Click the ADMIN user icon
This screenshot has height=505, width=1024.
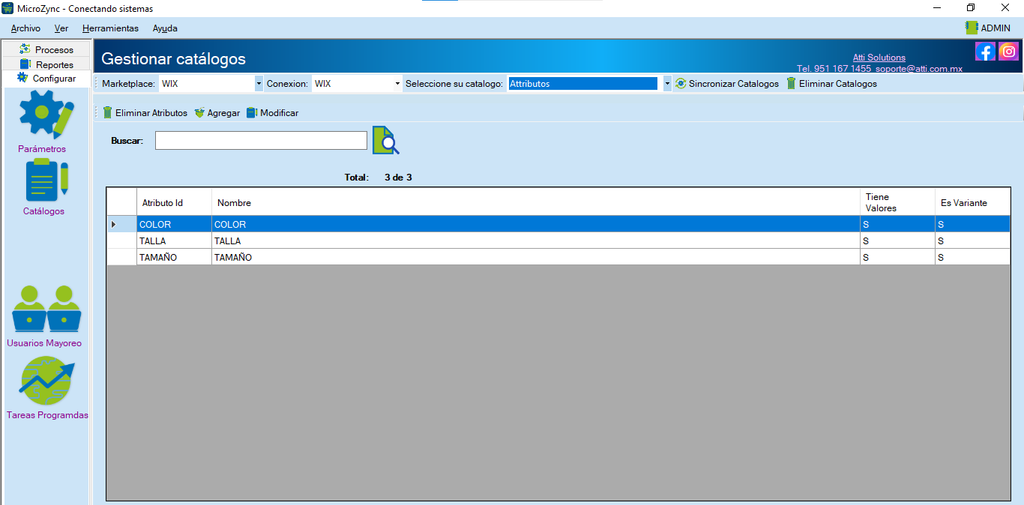(972, 28)
